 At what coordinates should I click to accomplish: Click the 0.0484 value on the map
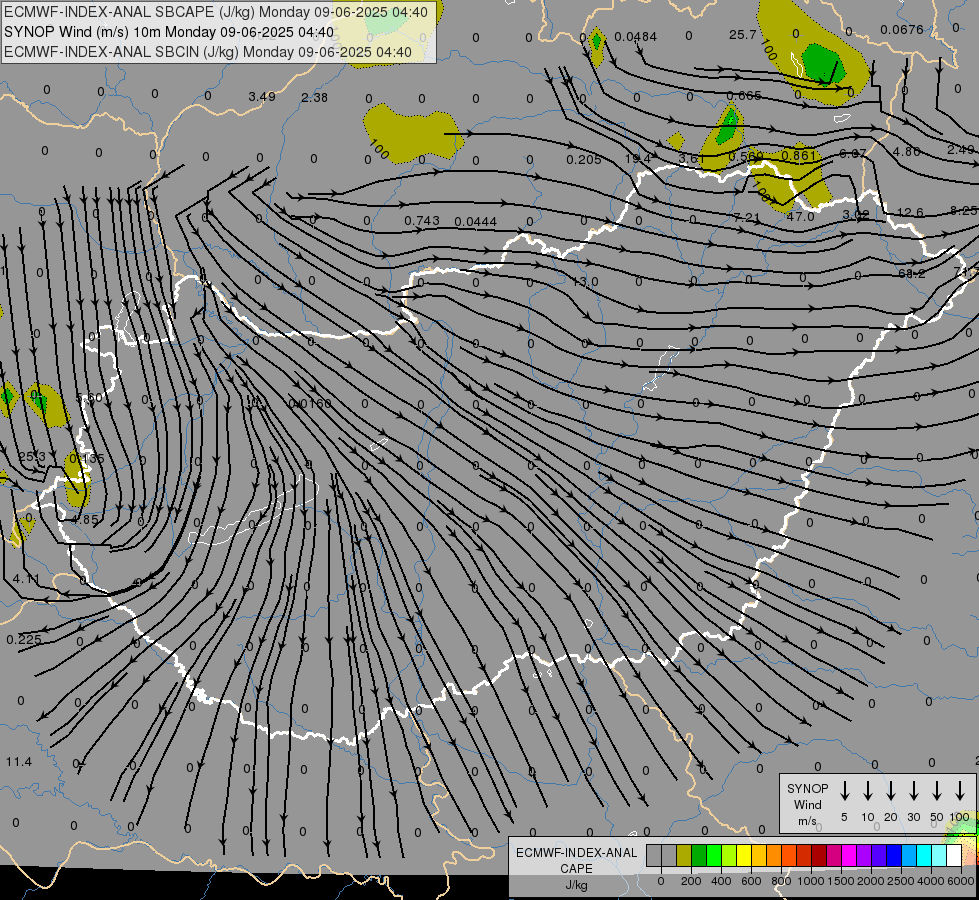[x=636, y=37]
